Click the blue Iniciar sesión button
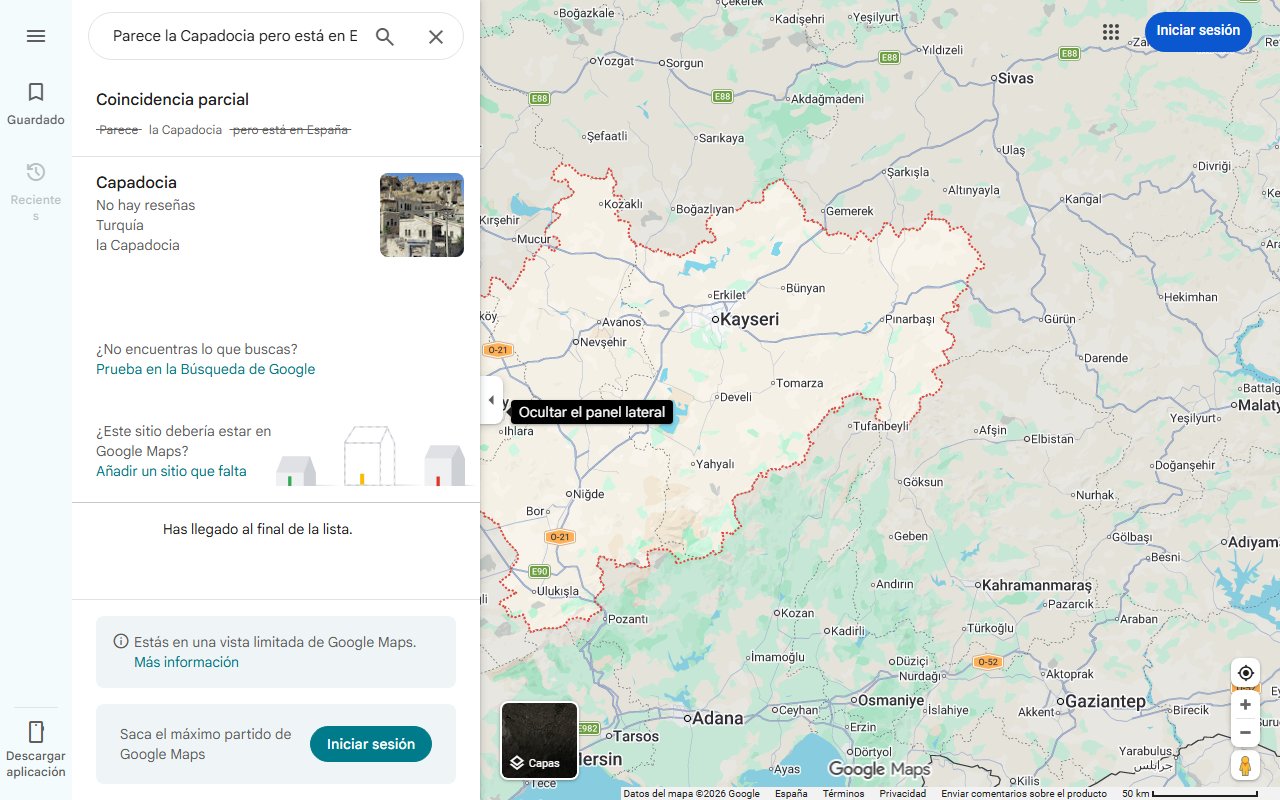The width and height of the screenshot is (1280, 800). click(1198, 31)
